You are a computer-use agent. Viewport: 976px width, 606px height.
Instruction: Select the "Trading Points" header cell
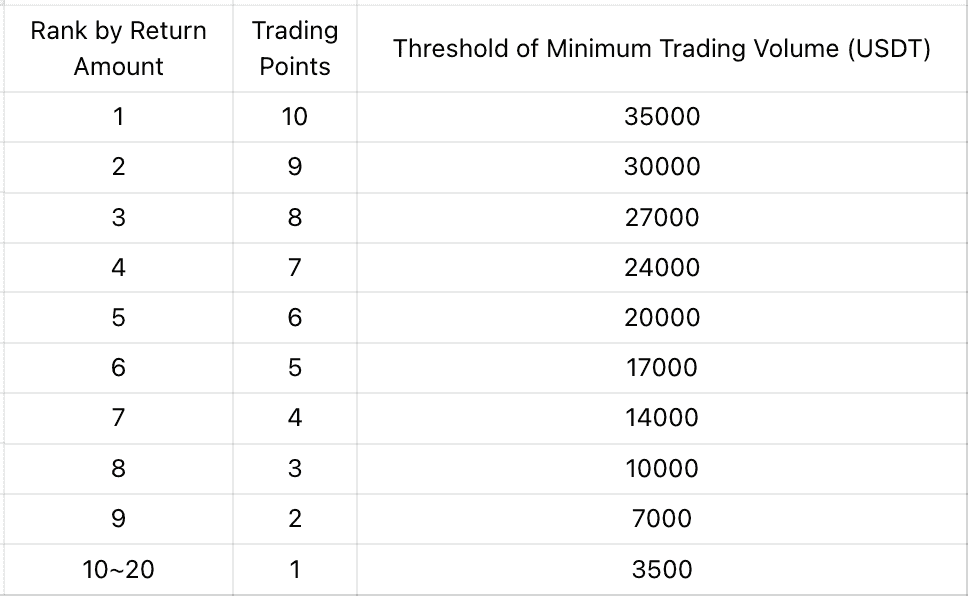tap(294, 48)
